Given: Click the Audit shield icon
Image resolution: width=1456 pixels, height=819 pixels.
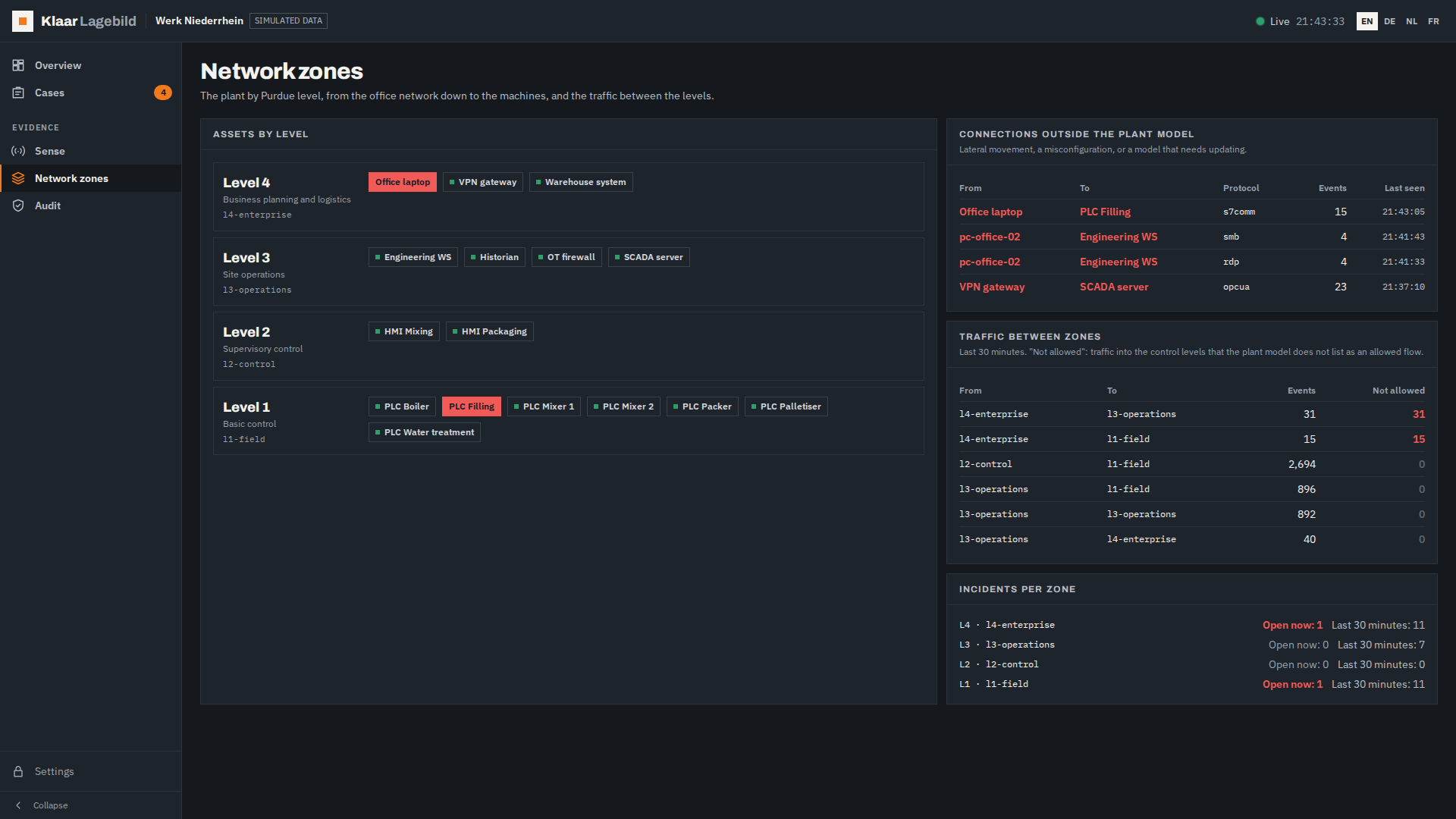Looking at the screenshot, I should [x=18, y=206].
